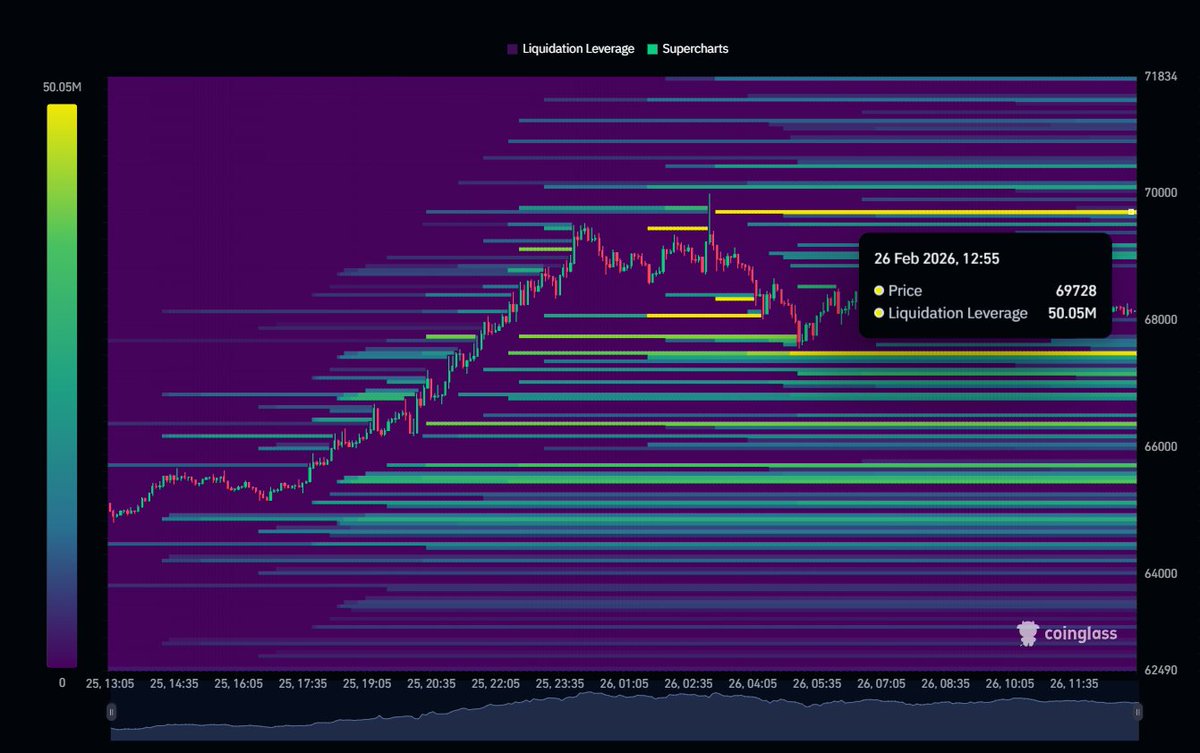
Task: Click the 71834 price axis label
Action: click(1160, 77)
